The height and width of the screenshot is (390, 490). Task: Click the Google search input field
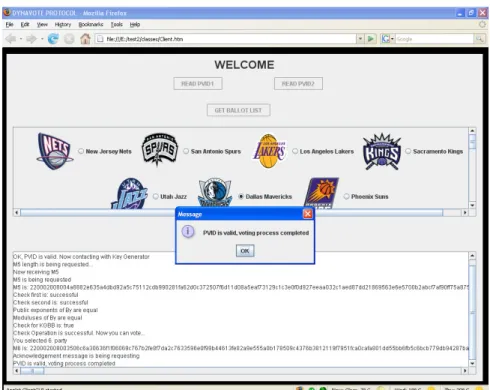[x=435, y=39]
